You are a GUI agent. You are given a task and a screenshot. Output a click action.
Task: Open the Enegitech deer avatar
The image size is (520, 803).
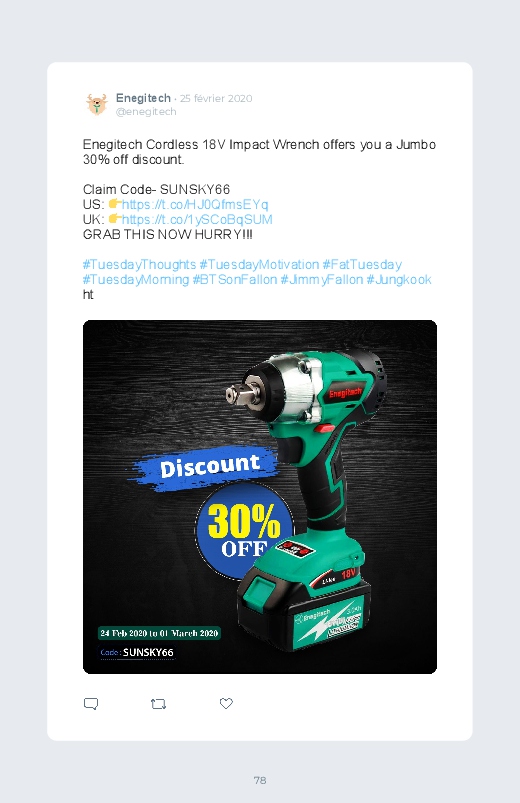tap(96, 104)
